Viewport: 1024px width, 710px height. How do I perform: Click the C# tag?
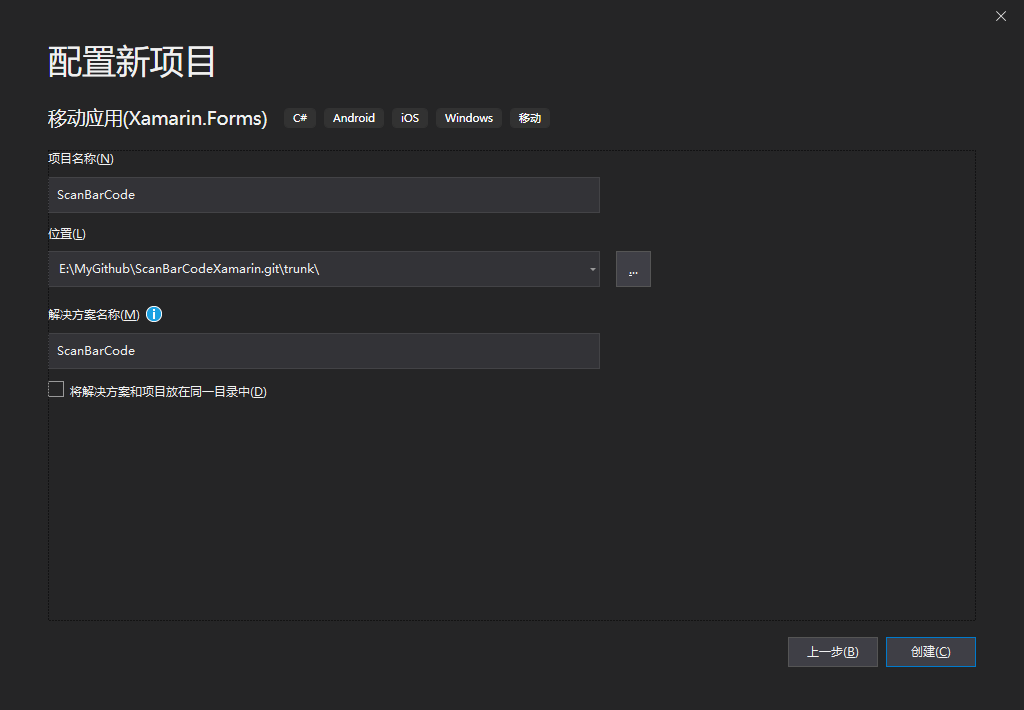300,118
